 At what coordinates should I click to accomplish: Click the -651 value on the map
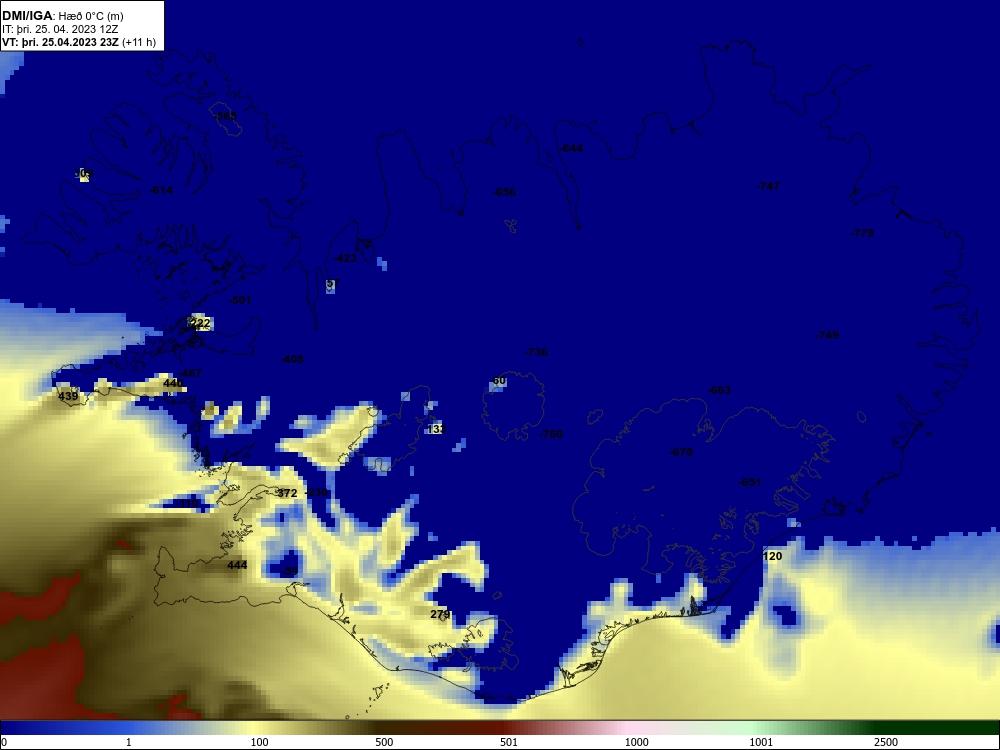coord(750,482)
